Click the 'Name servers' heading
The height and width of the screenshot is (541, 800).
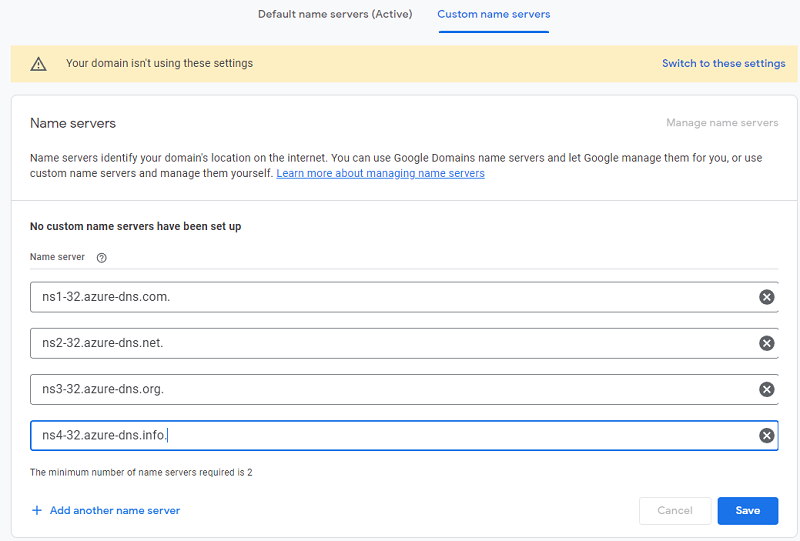click(x=73, y=123)
